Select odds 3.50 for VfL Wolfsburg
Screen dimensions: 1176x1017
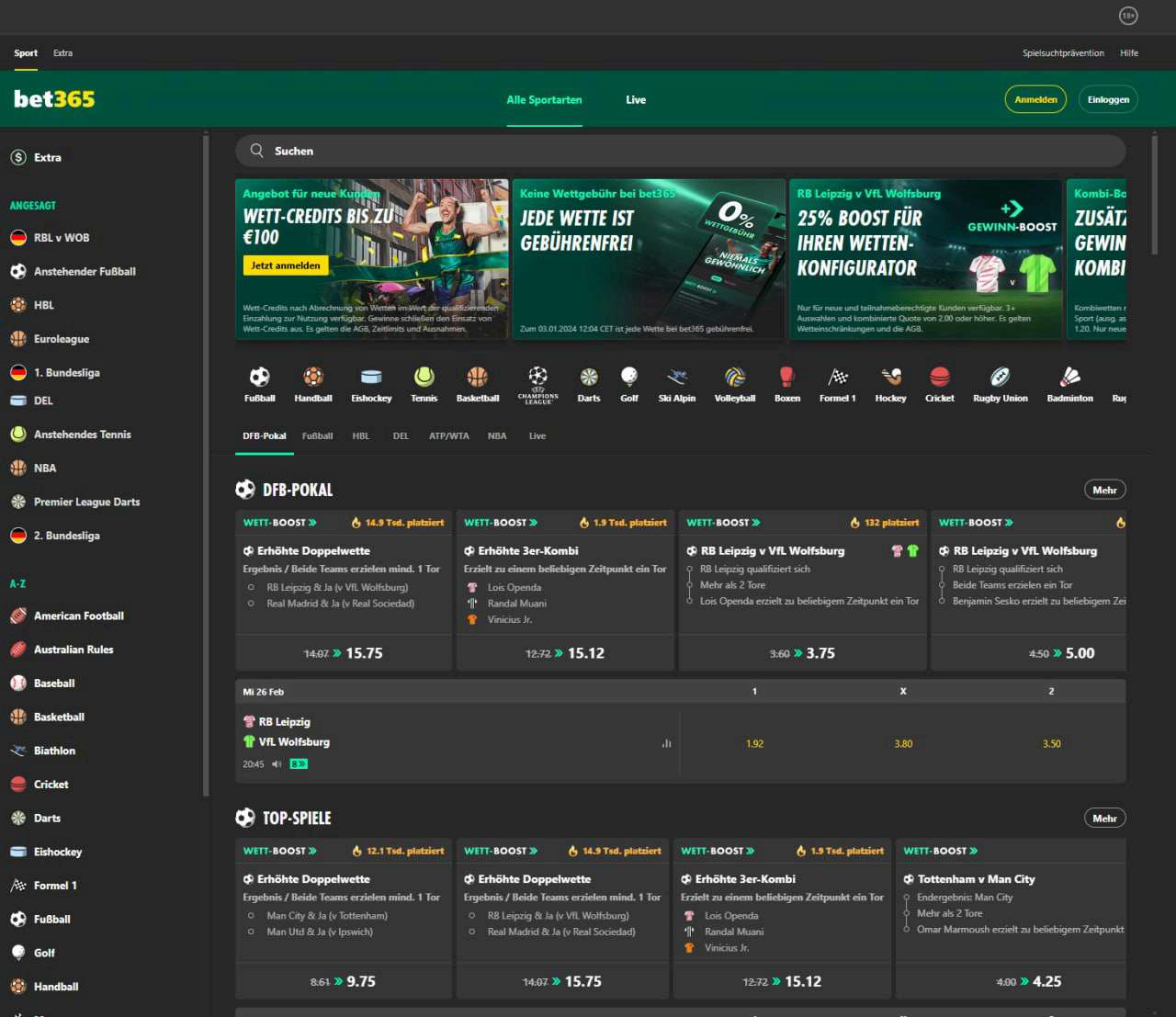[1051, 743]
